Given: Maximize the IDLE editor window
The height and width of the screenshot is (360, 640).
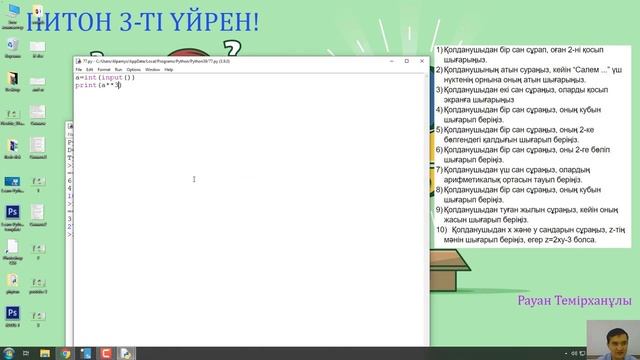Looking at the screenshot, I should [407, 61].
